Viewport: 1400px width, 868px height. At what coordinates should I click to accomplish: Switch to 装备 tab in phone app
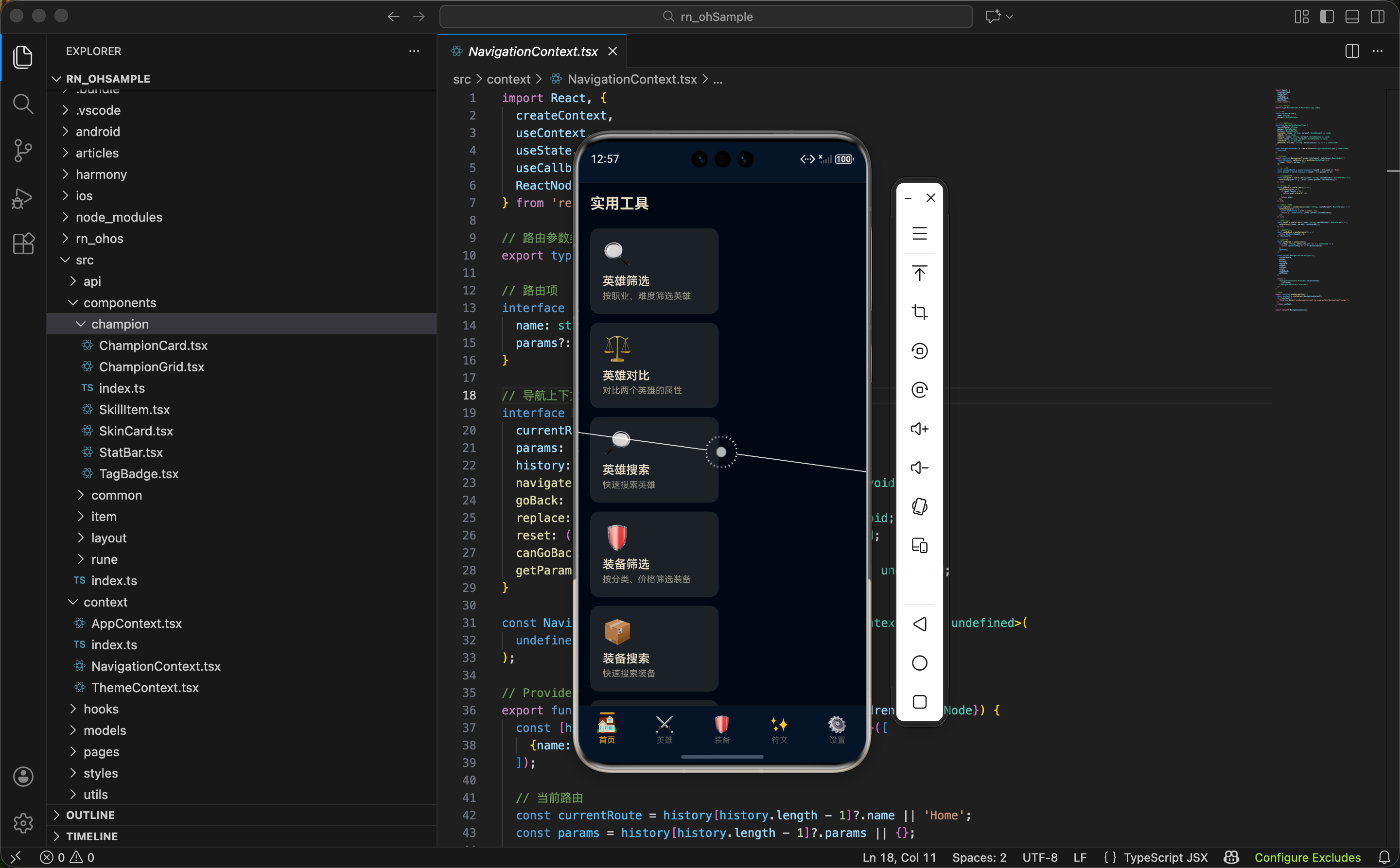coord(722,729)
